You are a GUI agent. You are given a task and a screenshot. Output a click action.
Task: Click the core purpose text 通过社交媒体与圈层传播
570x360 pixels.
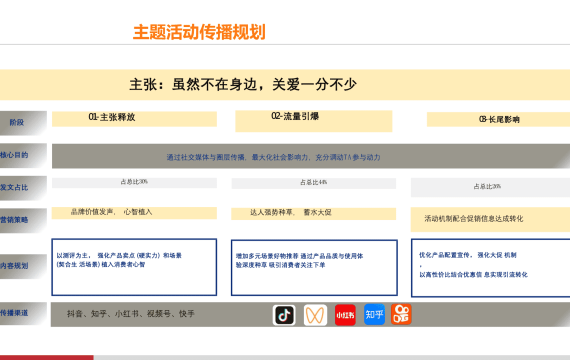273,157
